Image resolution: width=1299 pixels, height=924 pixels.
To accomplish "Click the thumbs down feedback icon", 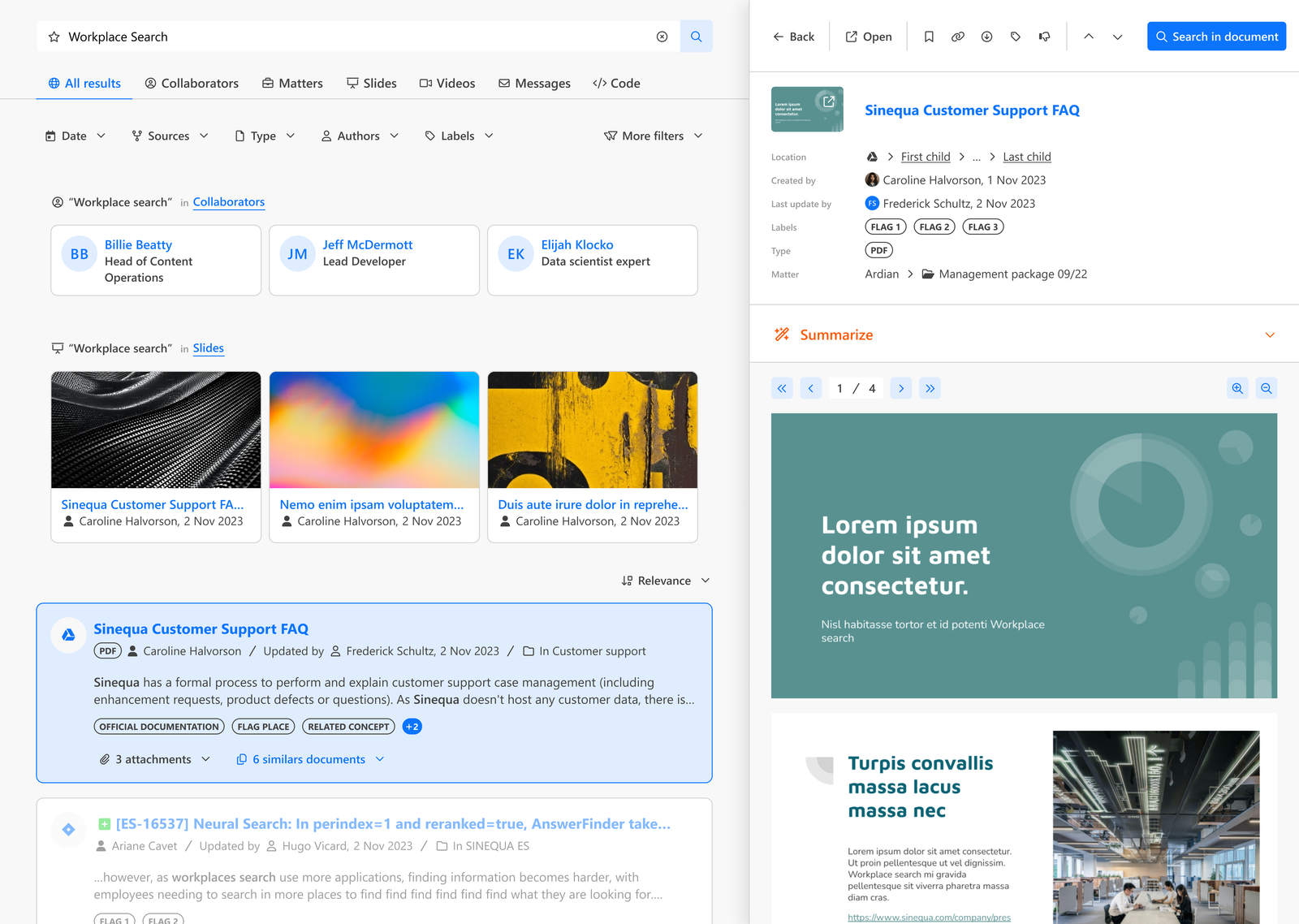I will click(1044, 37).
